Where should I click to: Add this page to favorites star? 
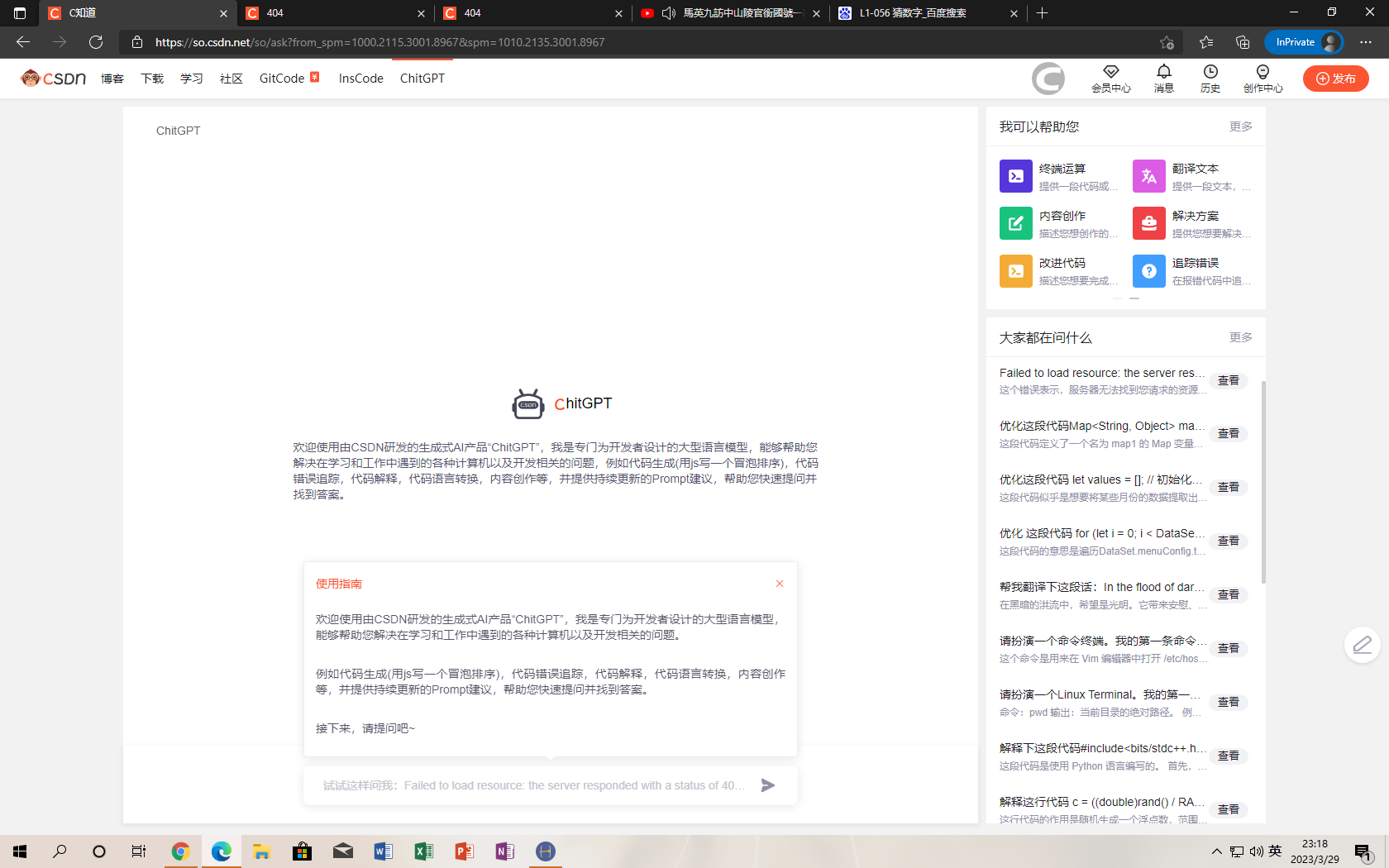1167,42
